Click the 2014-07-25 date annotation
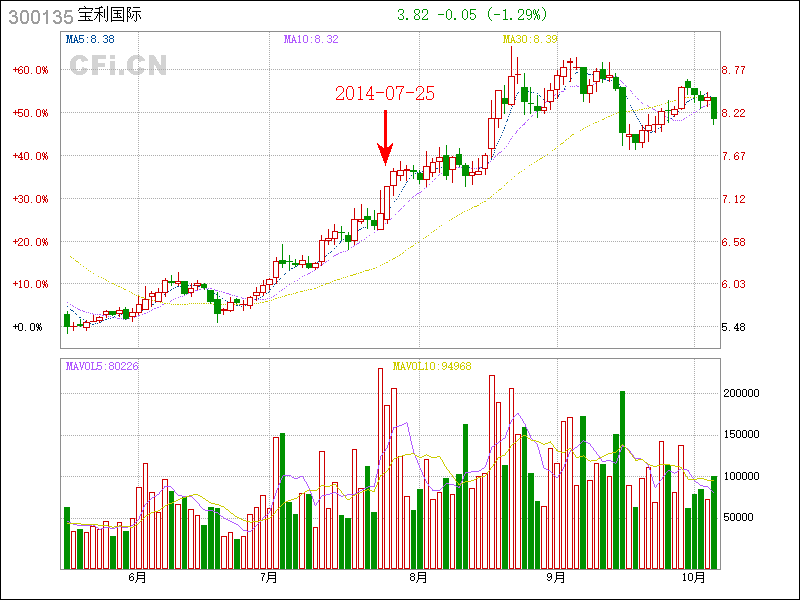This screenshot has height=600, width=800. [x=384, y=93]
